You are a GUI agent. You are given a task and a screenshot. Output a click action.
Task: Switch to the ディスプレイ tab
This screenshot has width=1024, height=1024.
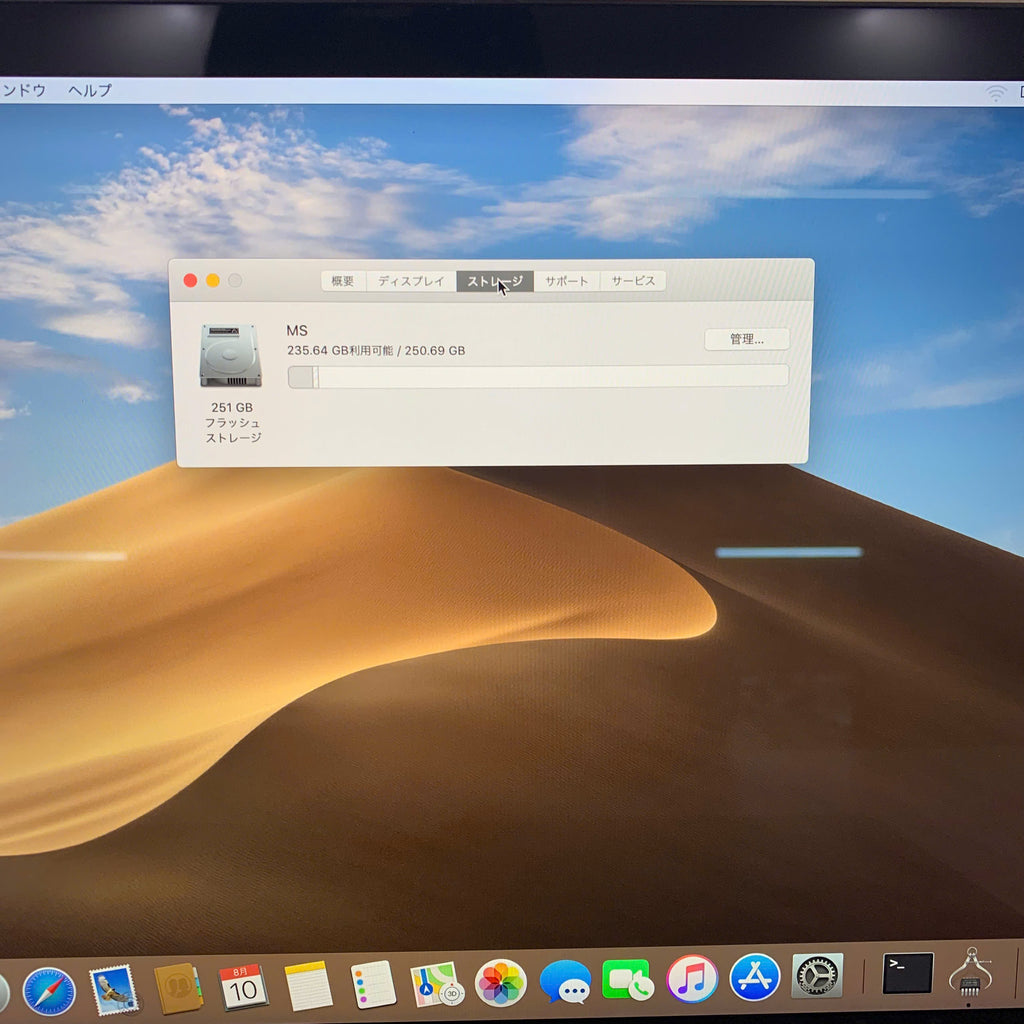[x=411, y=281]
